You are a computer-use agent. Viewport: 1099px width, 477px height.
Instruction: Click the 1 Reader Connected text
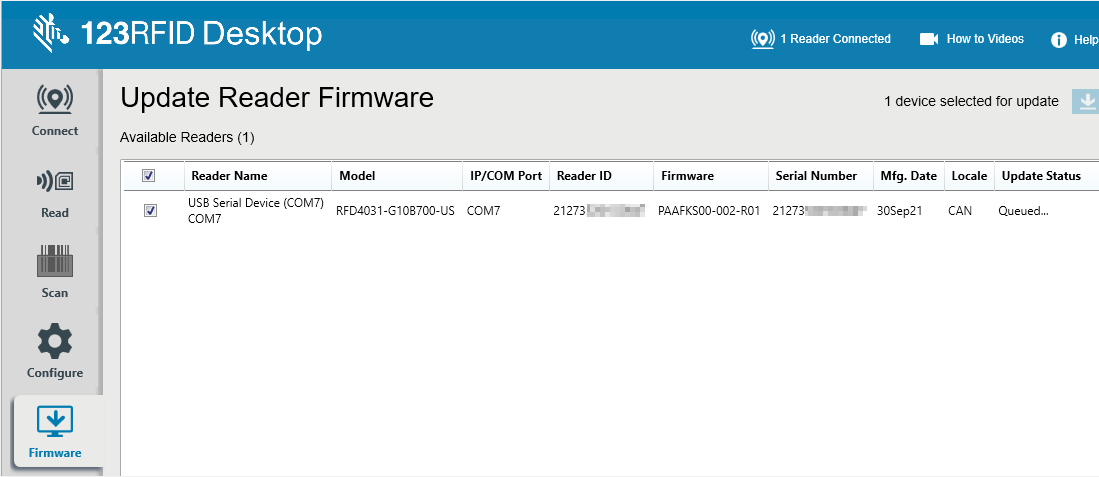coord(835,39)
